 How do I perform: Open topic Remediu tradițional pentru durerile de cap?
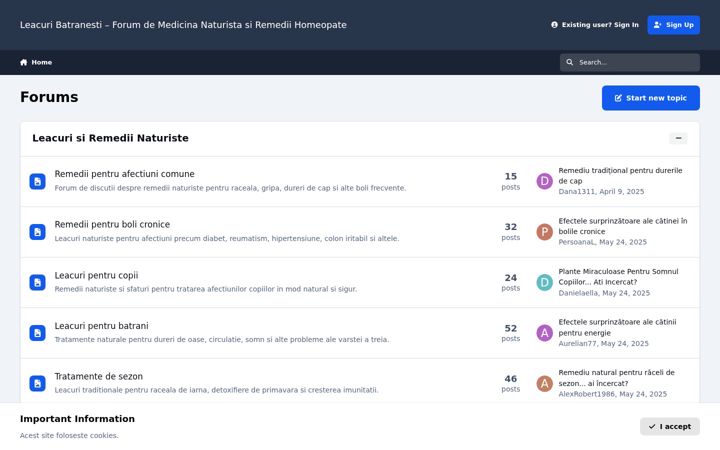pyautogui.click(x=620, y=176)
